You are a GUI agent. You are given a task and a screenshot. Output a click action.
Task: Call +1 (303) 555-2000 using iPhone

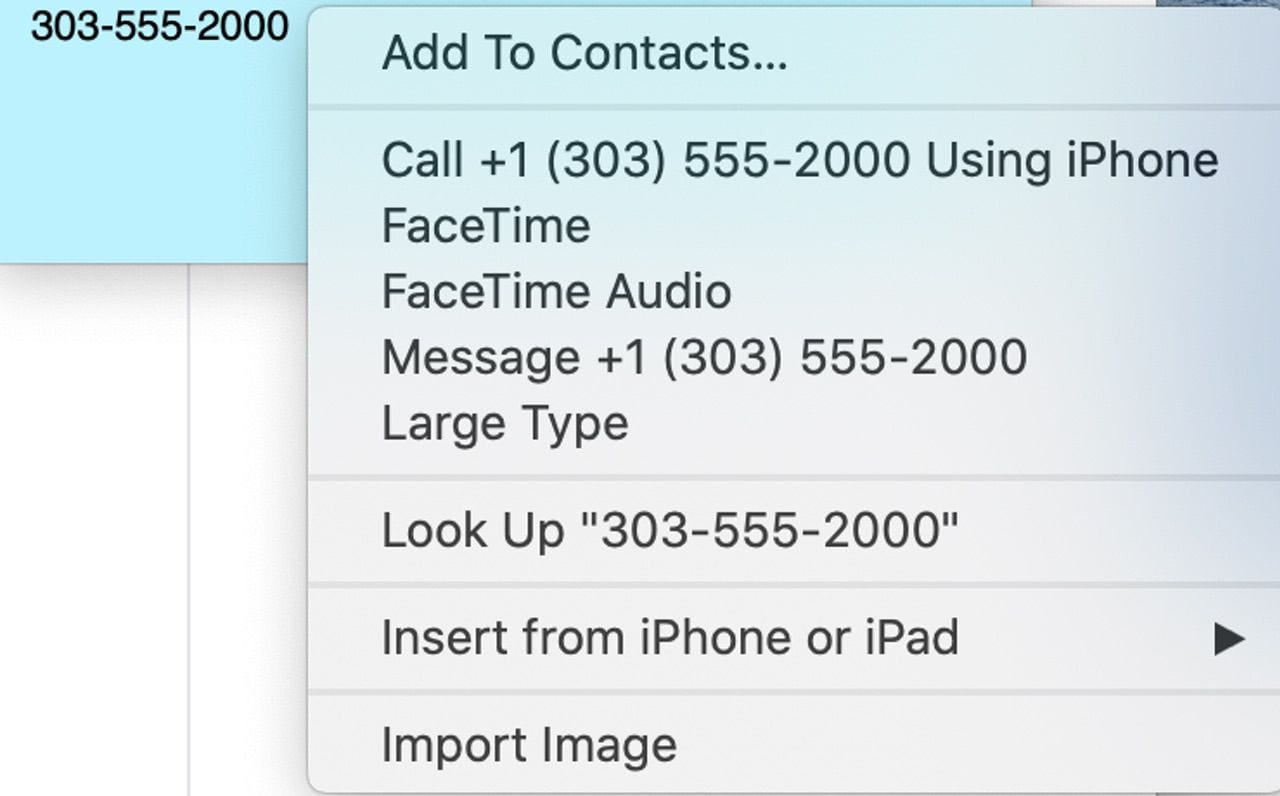point(799,160)
